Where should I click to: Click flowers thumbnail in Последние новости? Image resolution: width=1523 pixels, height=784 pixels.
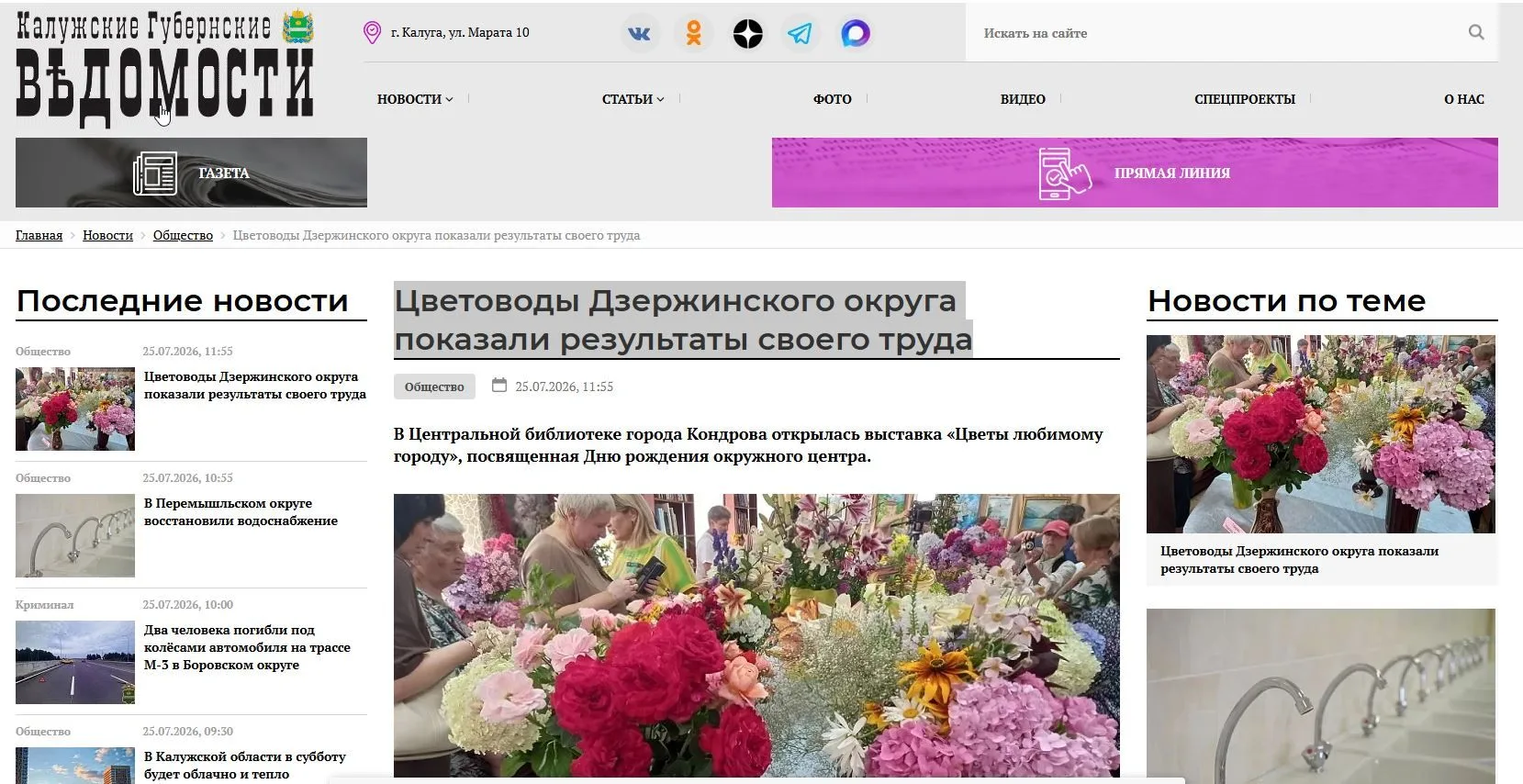[75, 409]
